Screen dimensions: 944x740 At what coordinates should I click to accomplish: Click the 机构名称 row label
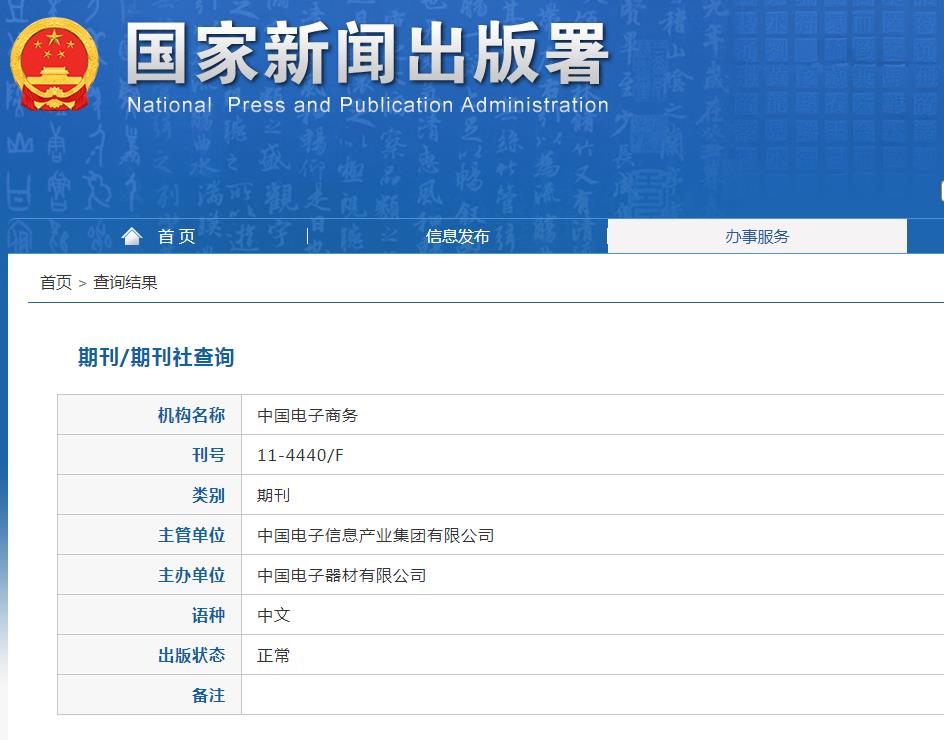[x=191, y=415]
